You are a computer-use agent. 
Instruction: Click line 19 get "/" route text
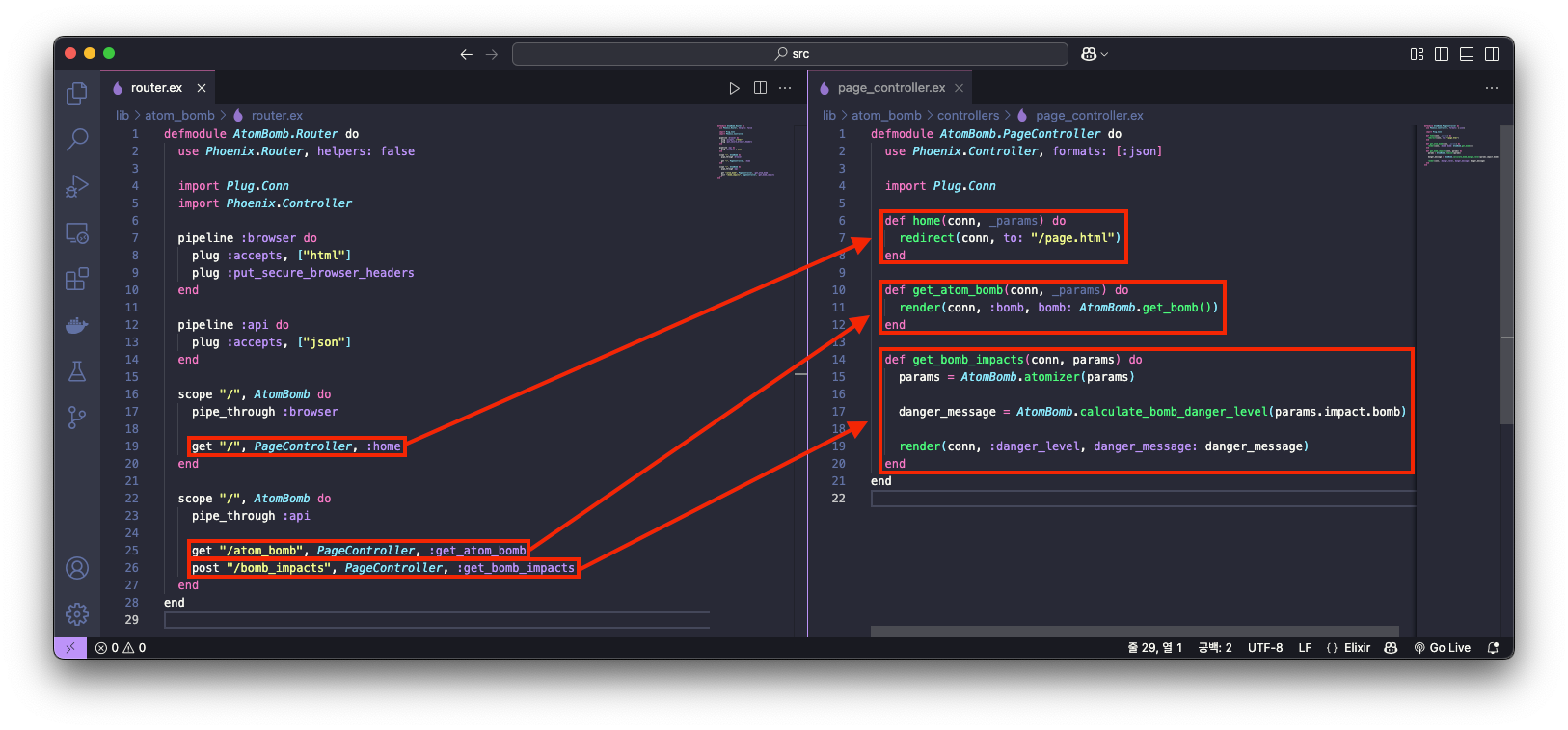[296, 446]
